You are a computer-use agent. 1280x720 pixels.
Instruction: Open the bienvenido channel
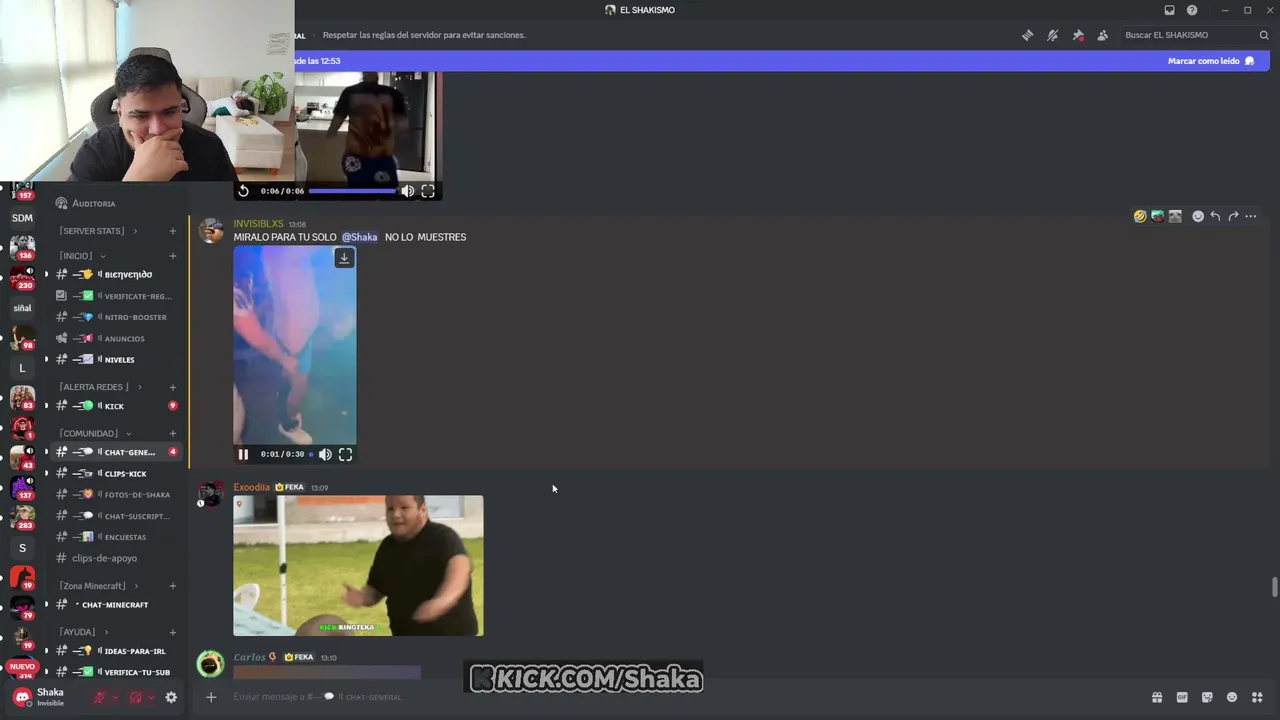116,274
